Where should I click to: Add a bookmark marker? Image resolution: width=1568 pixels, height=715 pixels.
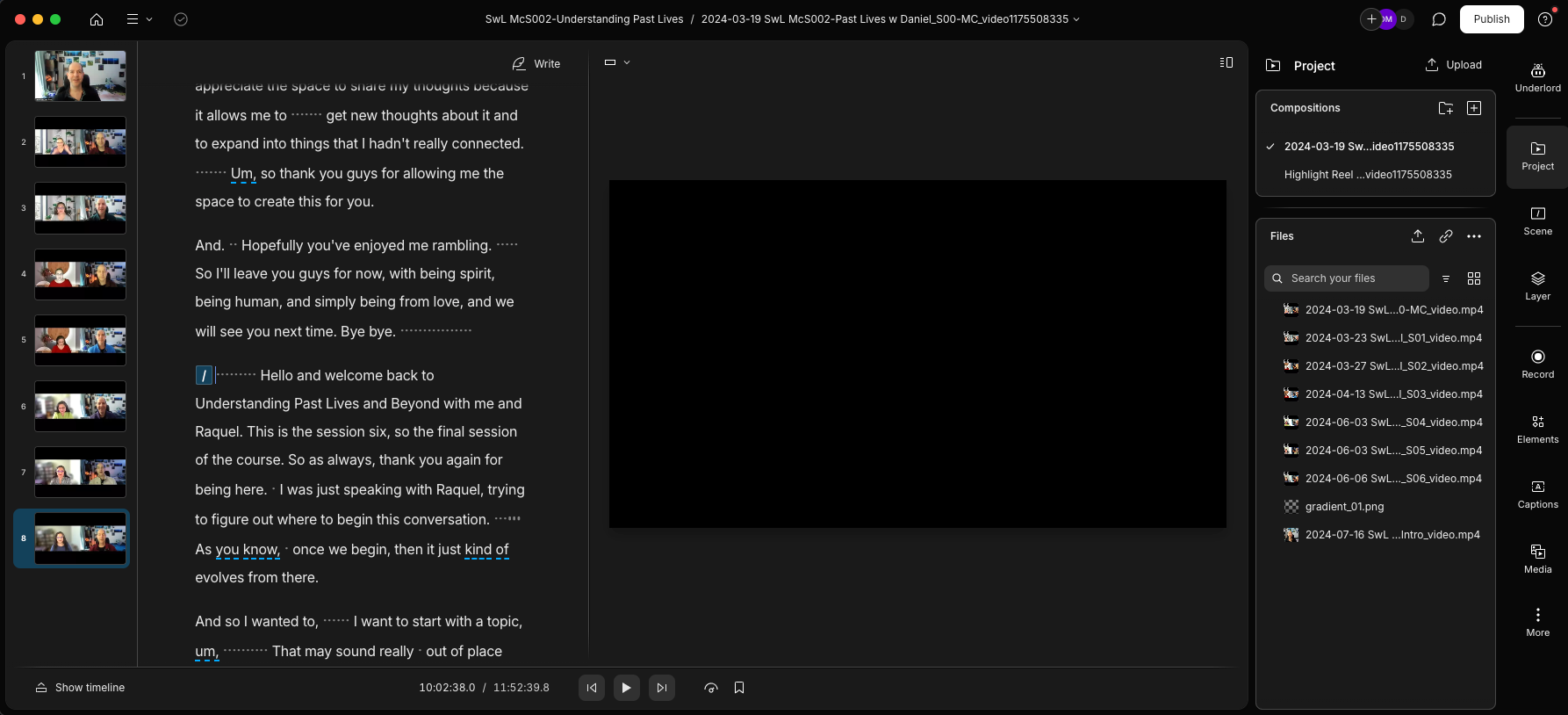pyautogui.click(x=739, y=688)
